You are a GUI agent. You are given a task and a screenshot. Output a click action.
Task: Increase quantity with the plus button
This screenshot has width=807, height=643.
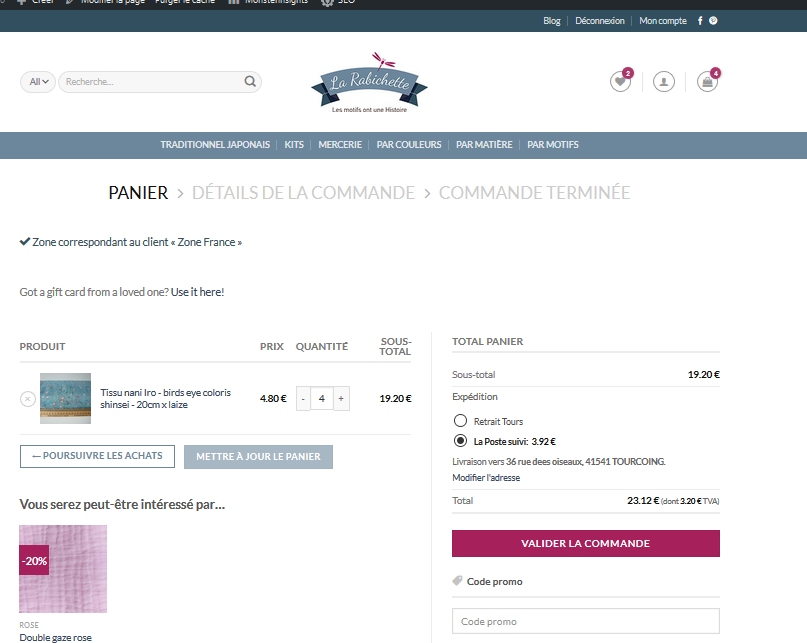tap(341, 399)
